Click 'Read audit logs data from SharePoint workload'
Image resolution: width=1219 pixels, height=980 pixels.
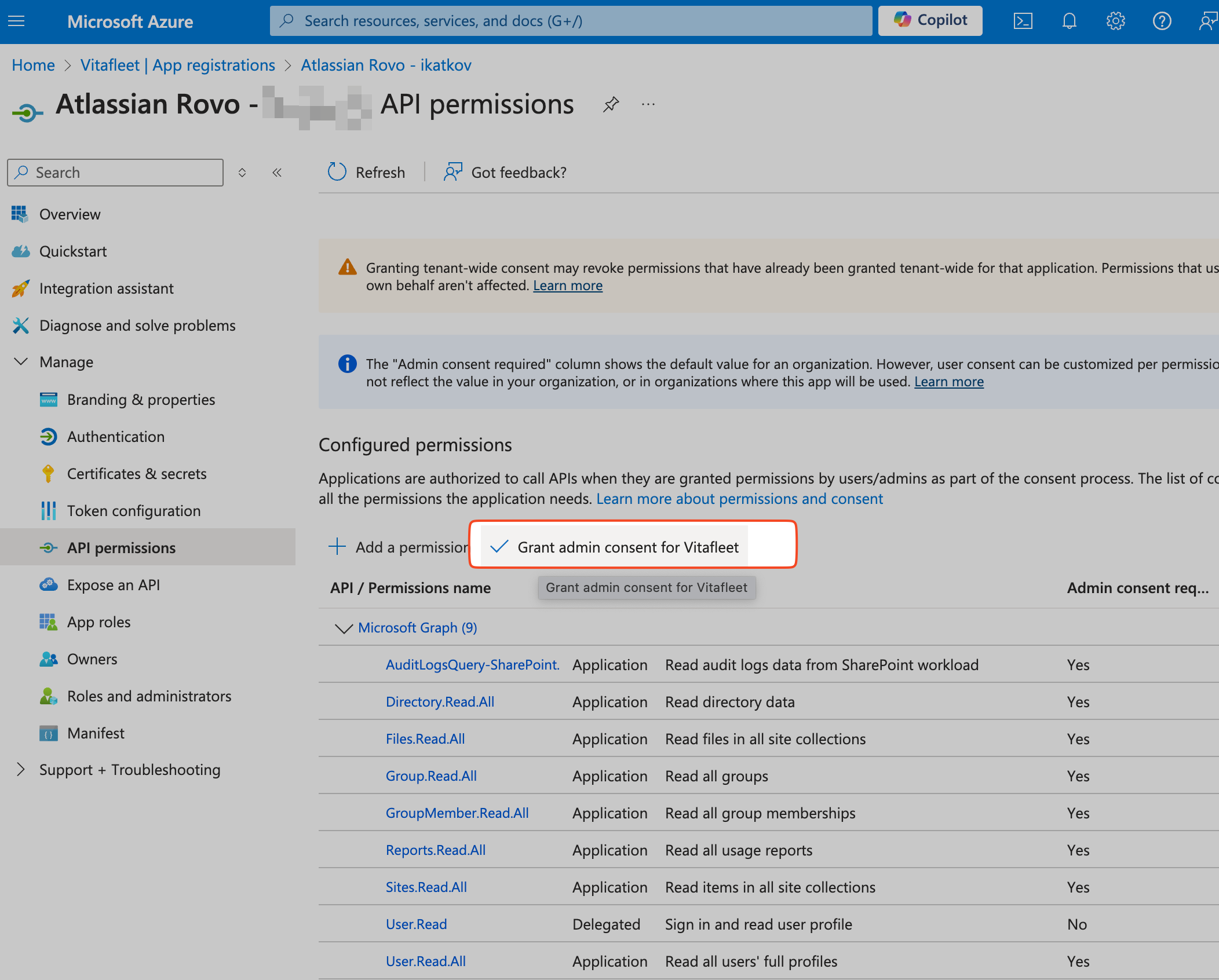(x=822, y=665)
